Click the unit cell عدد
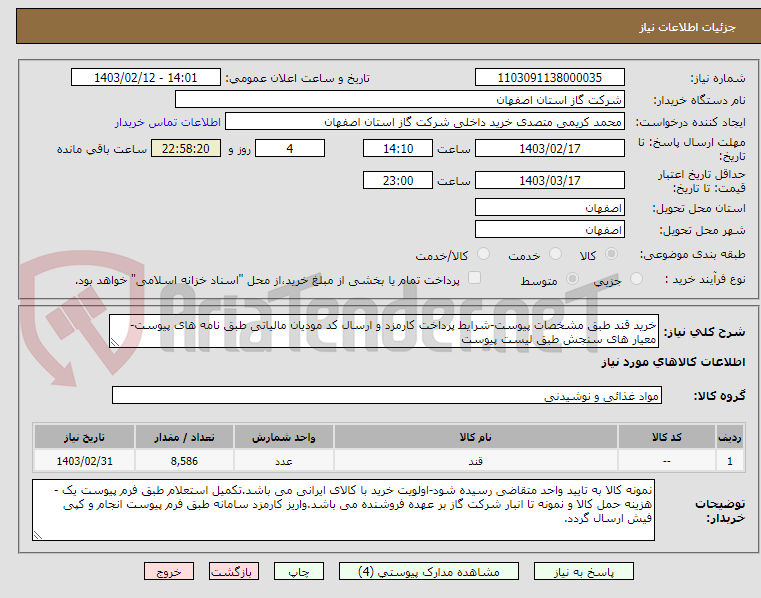The height and width of the screenshot is (598, 761). pos(283,461)
